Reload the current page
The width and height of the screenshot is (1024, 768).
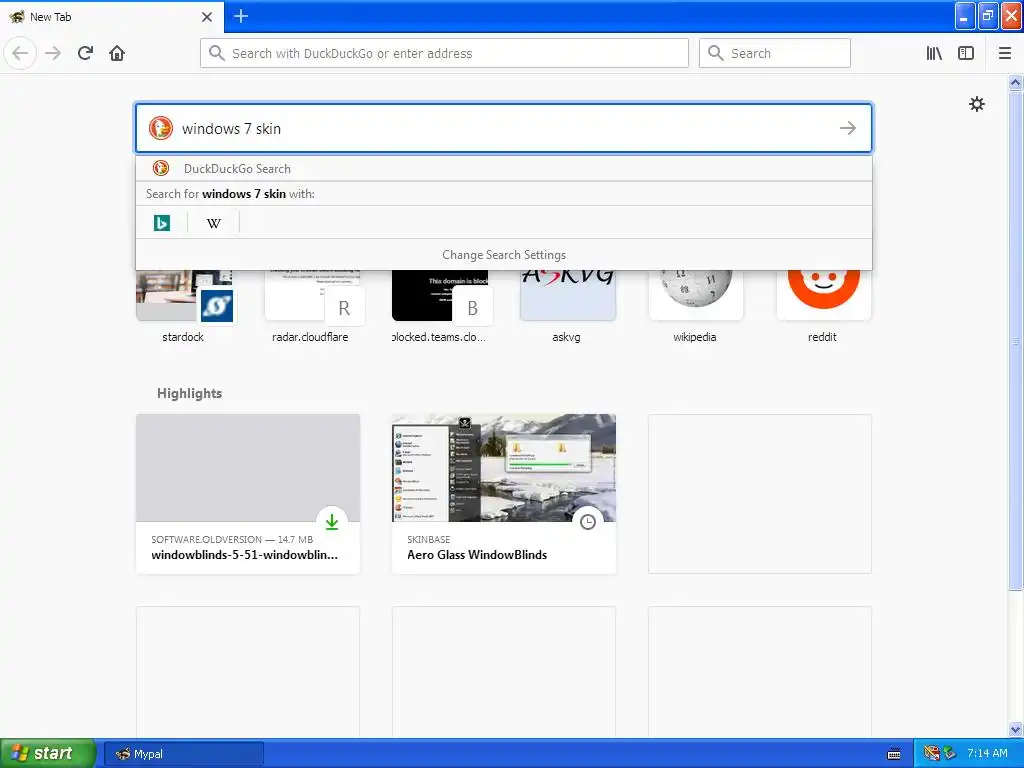(x=86, y=53)
